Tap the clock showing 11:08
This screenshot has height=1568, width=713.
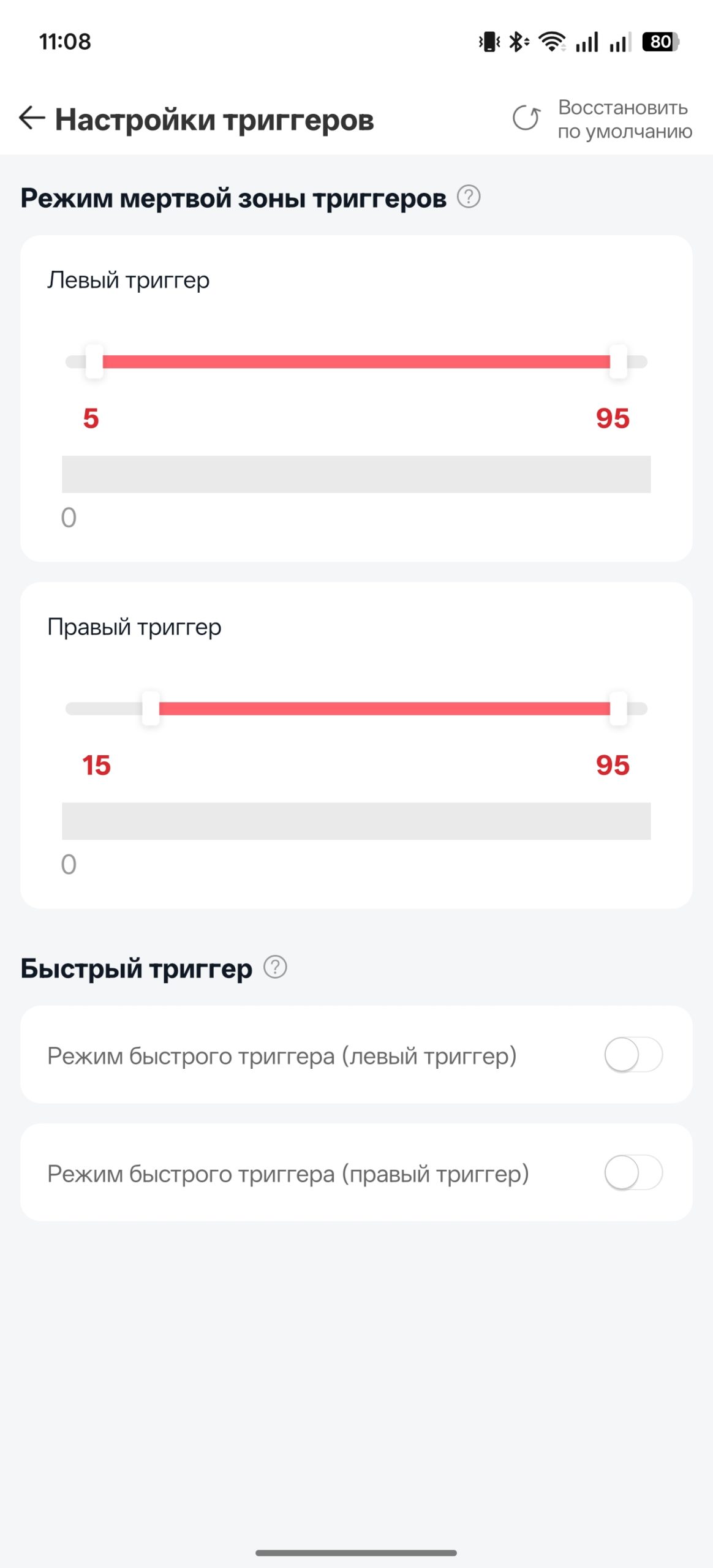pos(65,42)
